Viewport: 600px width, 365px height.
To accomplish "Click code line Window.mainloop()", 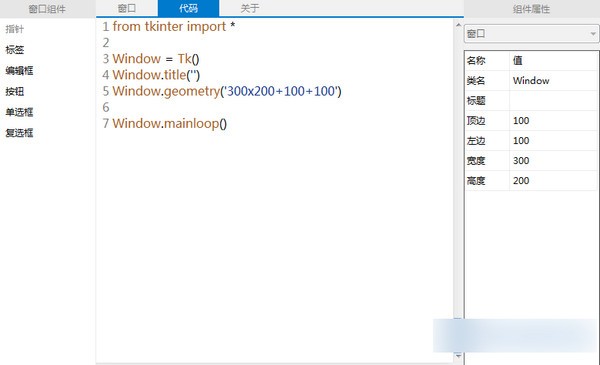I will coord(170,124).
